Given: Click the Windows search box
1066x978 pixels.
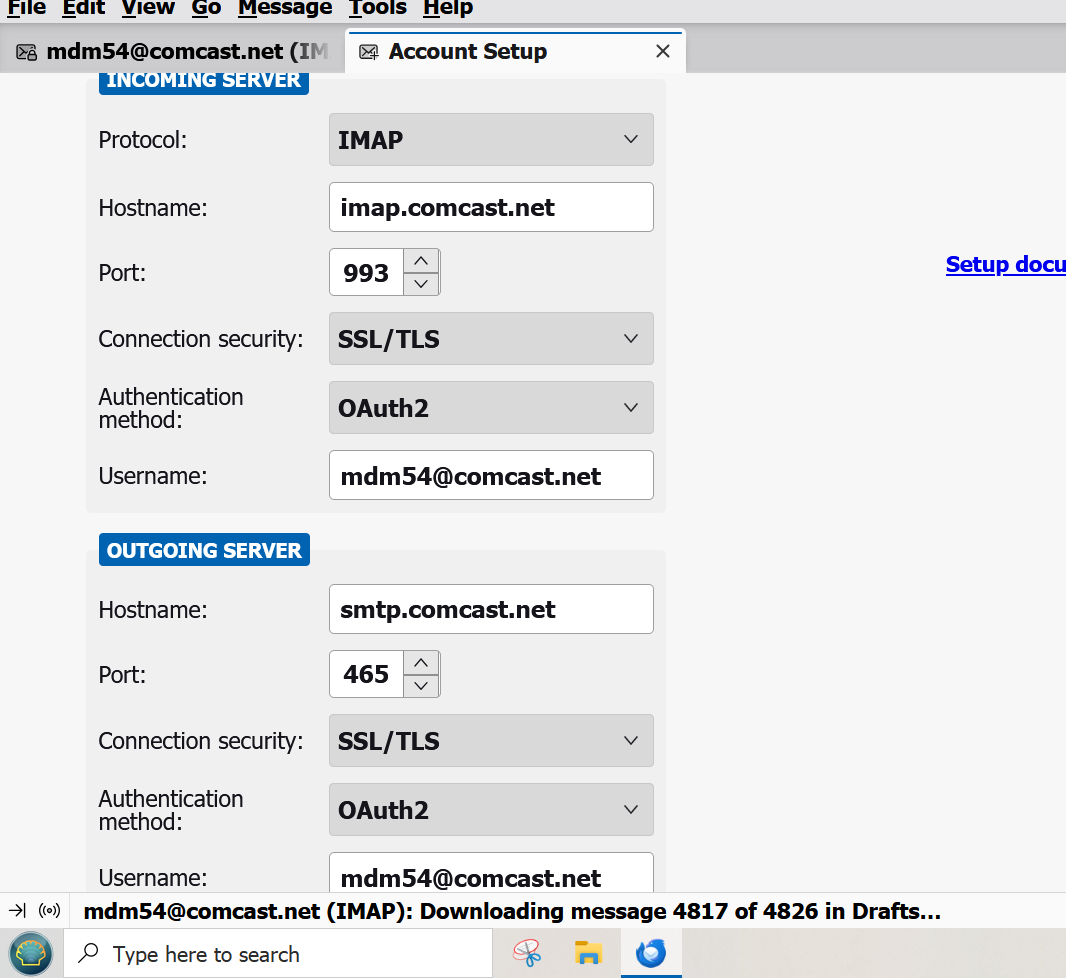Looking at the screenshot, I should tap(277, 954).
